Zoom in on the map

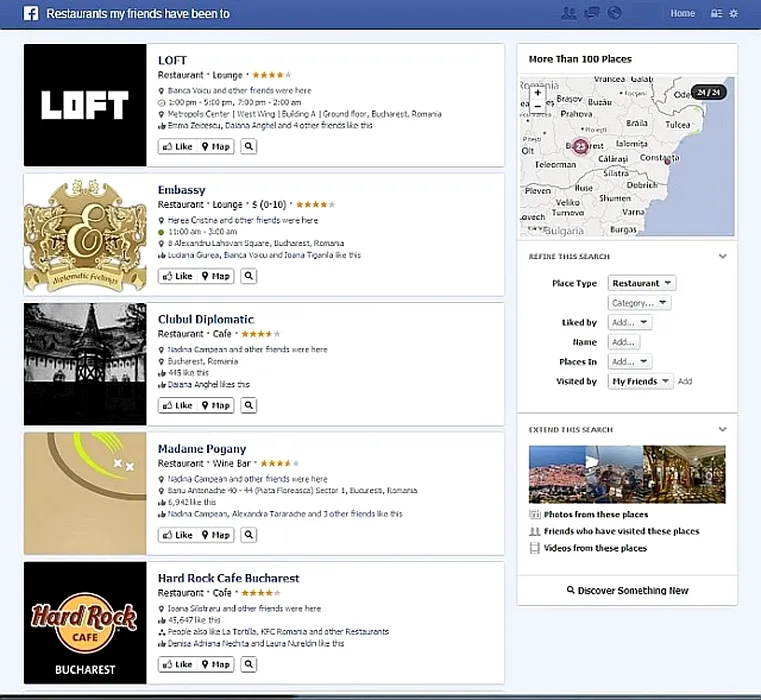coord(537,93)
